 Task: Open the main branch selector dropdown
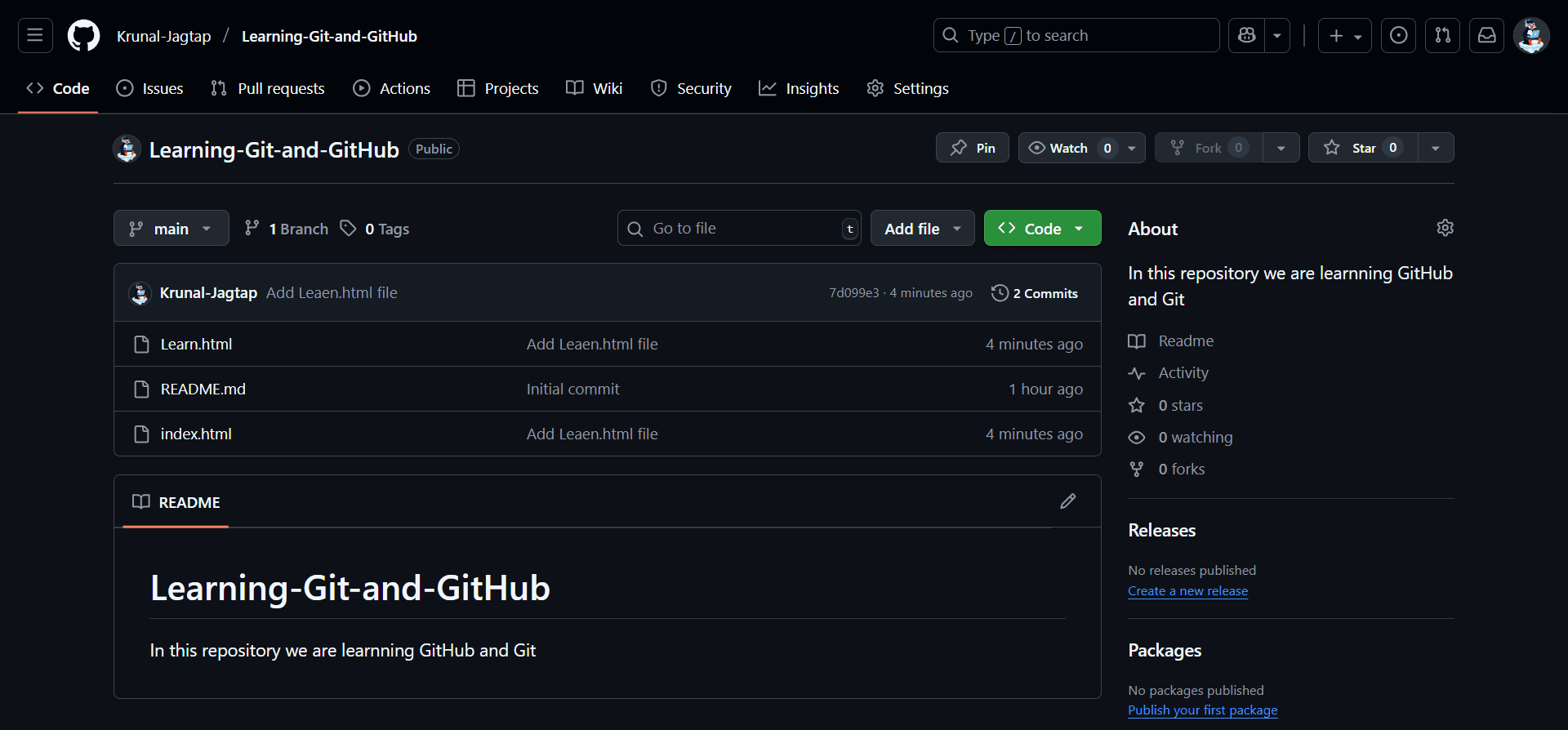tap(171, 229)
